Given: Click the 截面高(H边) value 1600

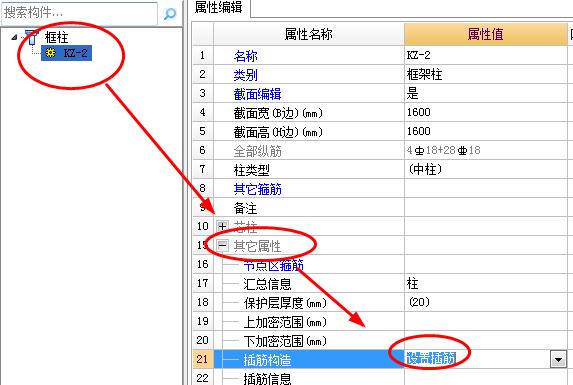Looking at the screenshot, I should point(485,131).
